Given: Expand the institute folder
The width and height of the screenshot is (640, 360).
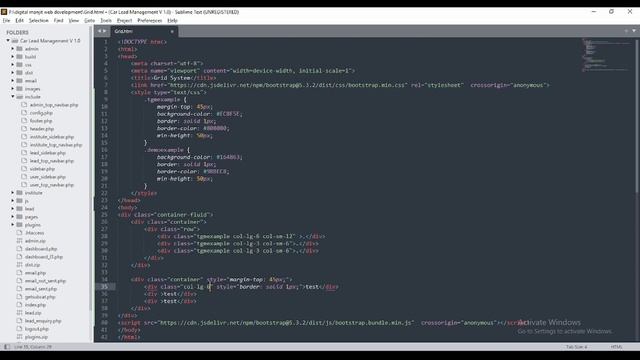Looking at the screenshot, I should (13, 193).
